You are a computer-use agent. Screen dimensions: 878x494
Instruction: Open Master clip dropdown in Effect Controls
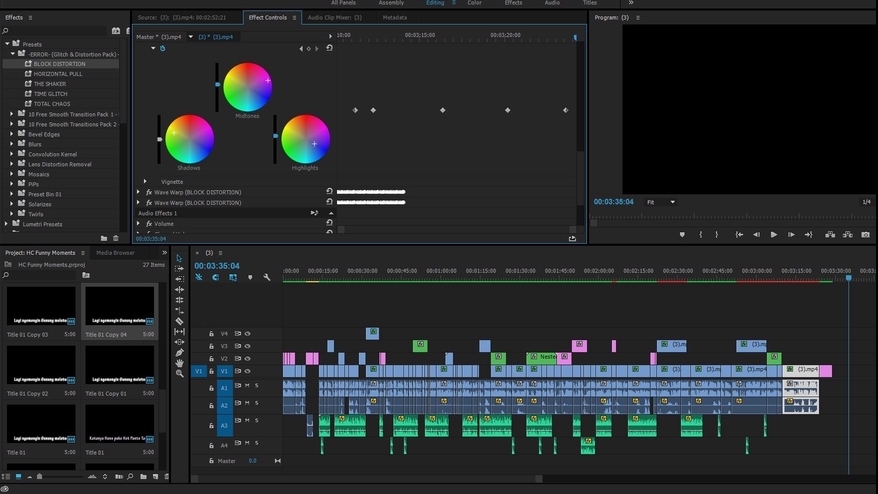point(190,37)
